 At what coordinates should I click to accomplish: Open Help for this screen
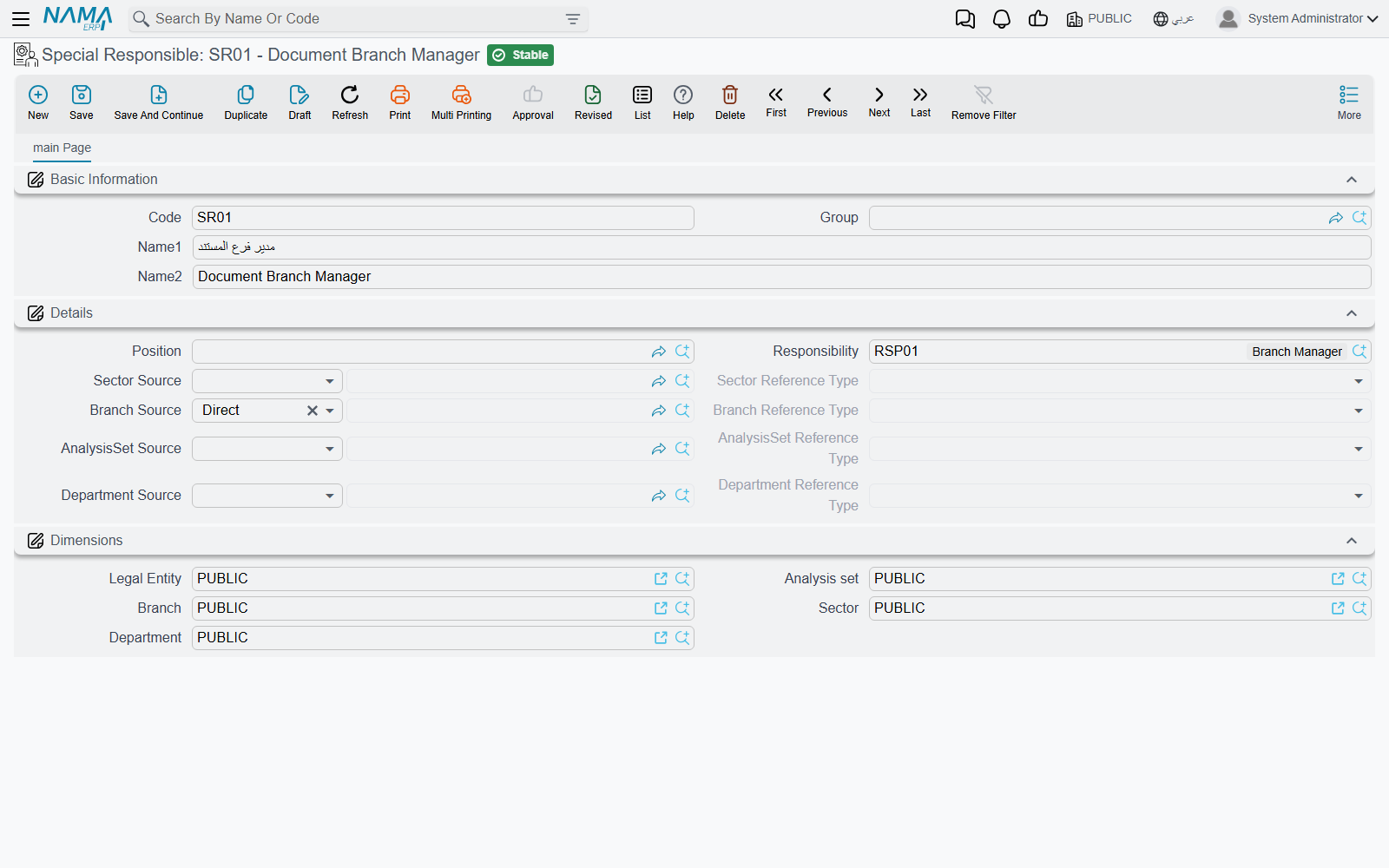[x=683, y=102]
